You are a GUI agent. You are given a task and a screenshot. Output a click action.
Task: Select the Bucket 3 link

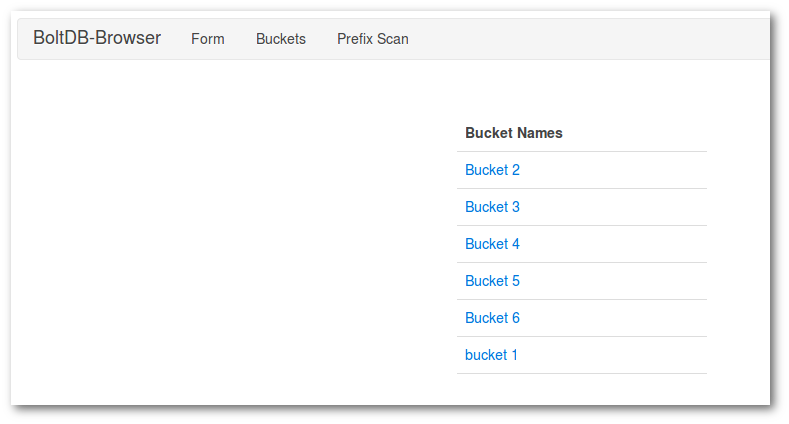point(492,207)
